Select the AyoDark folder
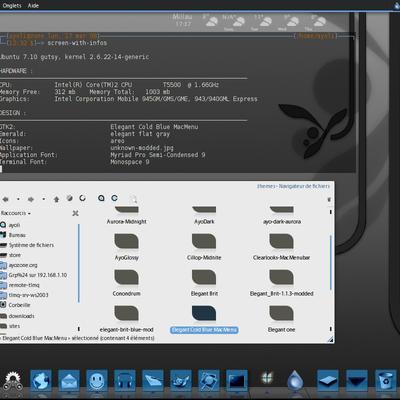 click(x=204, y=215)
